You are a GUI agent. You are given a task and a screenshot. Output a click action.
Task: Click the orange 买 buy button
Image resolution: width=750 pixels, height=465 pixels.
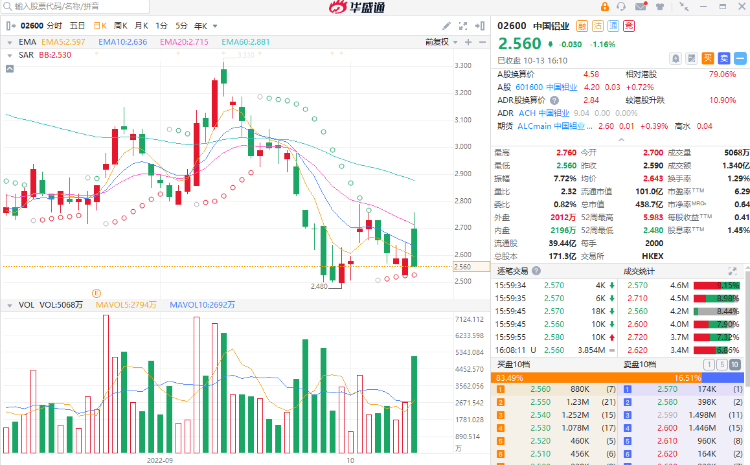point(708,59)
